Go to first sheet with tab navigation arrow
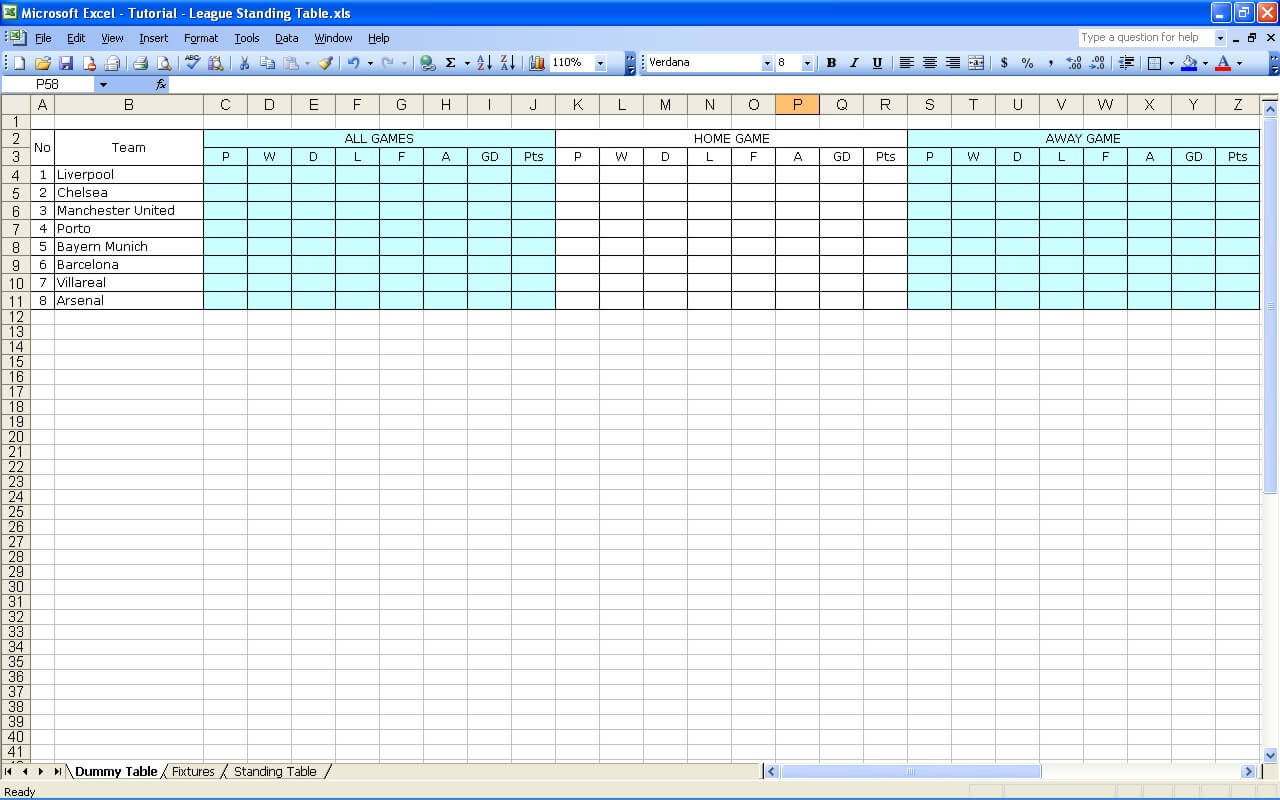 pyautogui.click(x=9, y=772)
